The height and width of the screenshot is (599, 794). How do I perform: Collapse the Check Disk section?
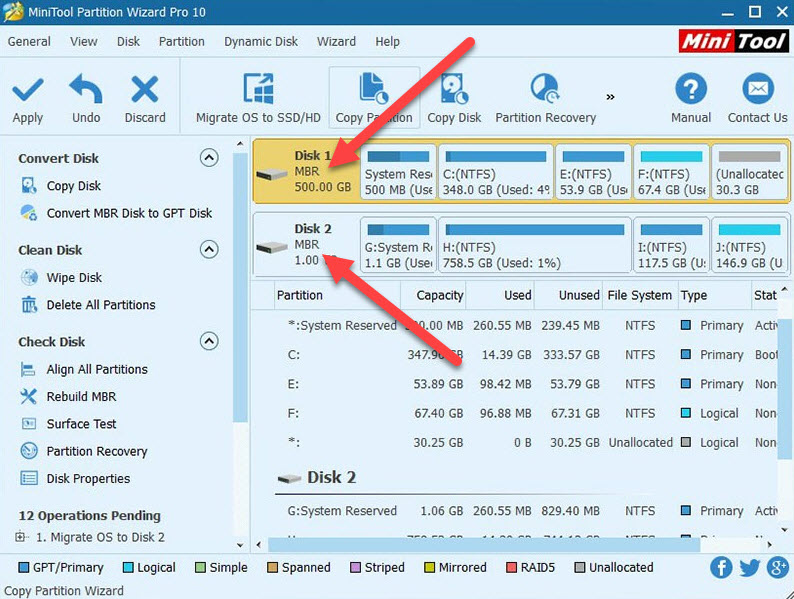[x=209, y=342]
